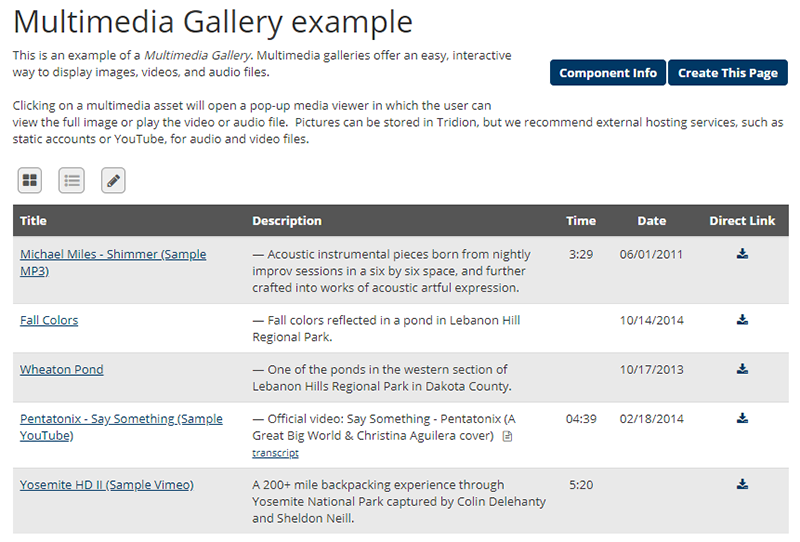Sort by the Date column header
800x542 pixels.
pos(651,221)
